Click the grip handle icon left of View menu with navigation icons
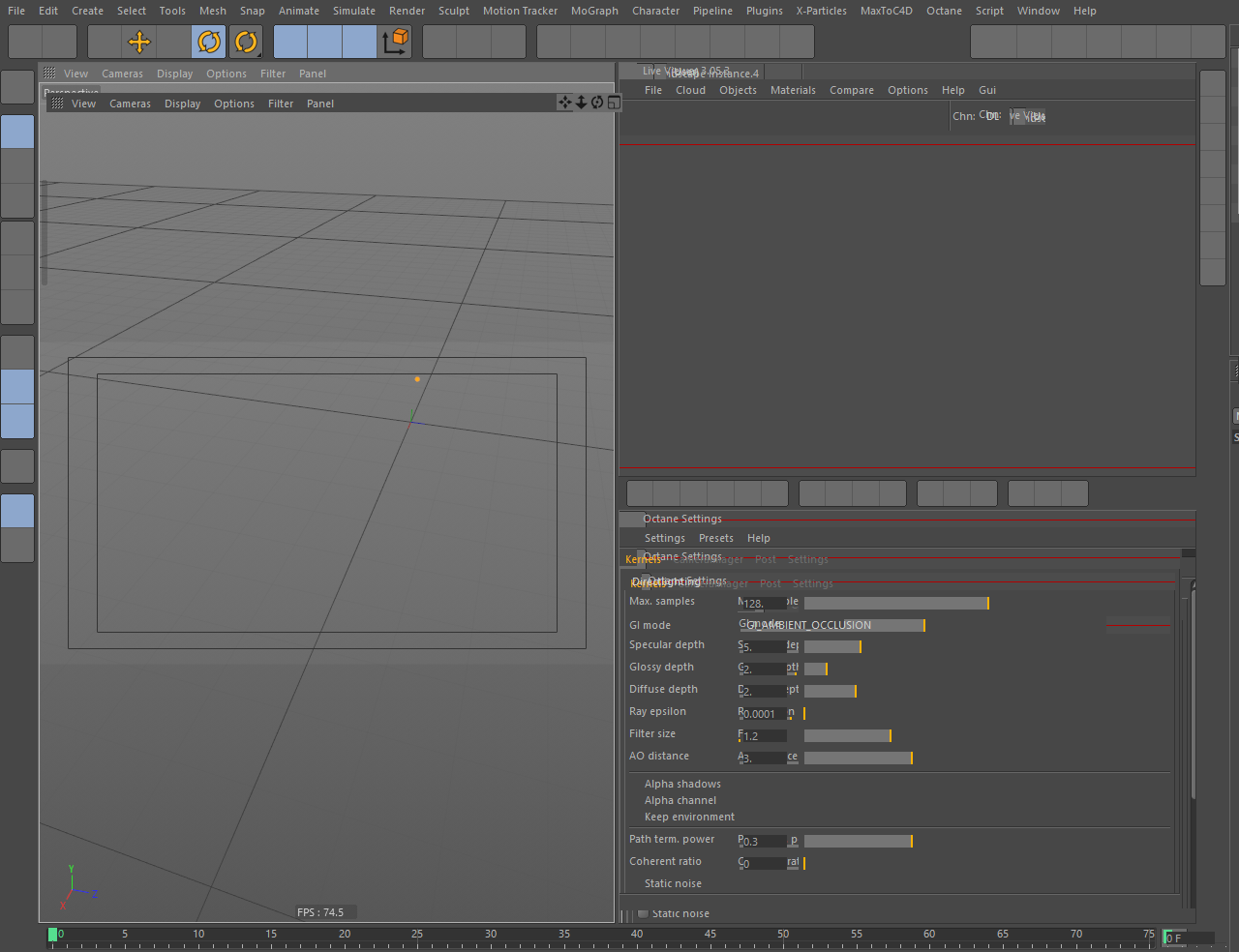The image size is (1239, 952). (x=57, y=103)
